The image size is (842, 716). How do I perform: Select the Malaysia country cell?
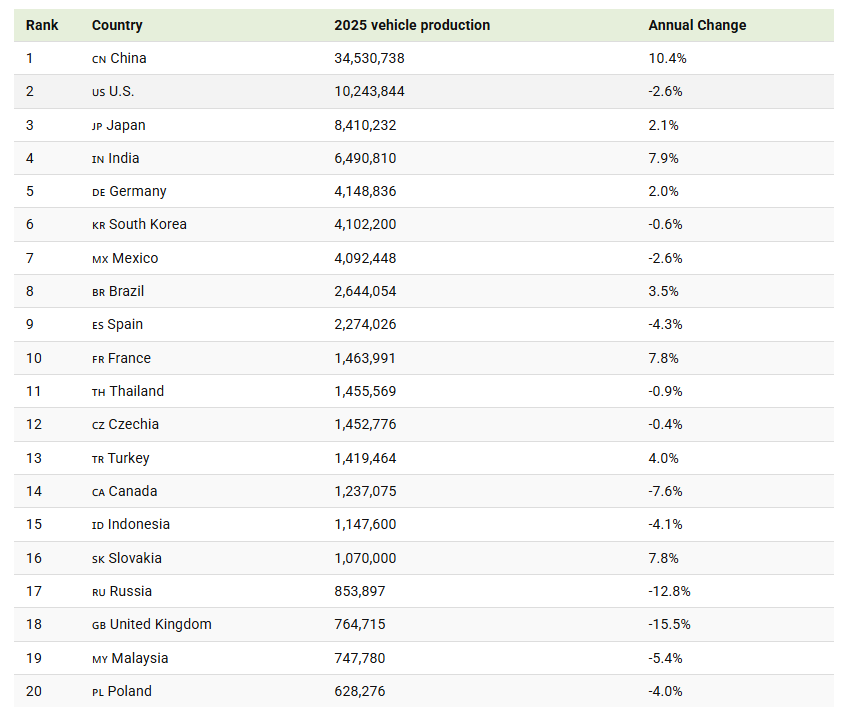point(130,658)
